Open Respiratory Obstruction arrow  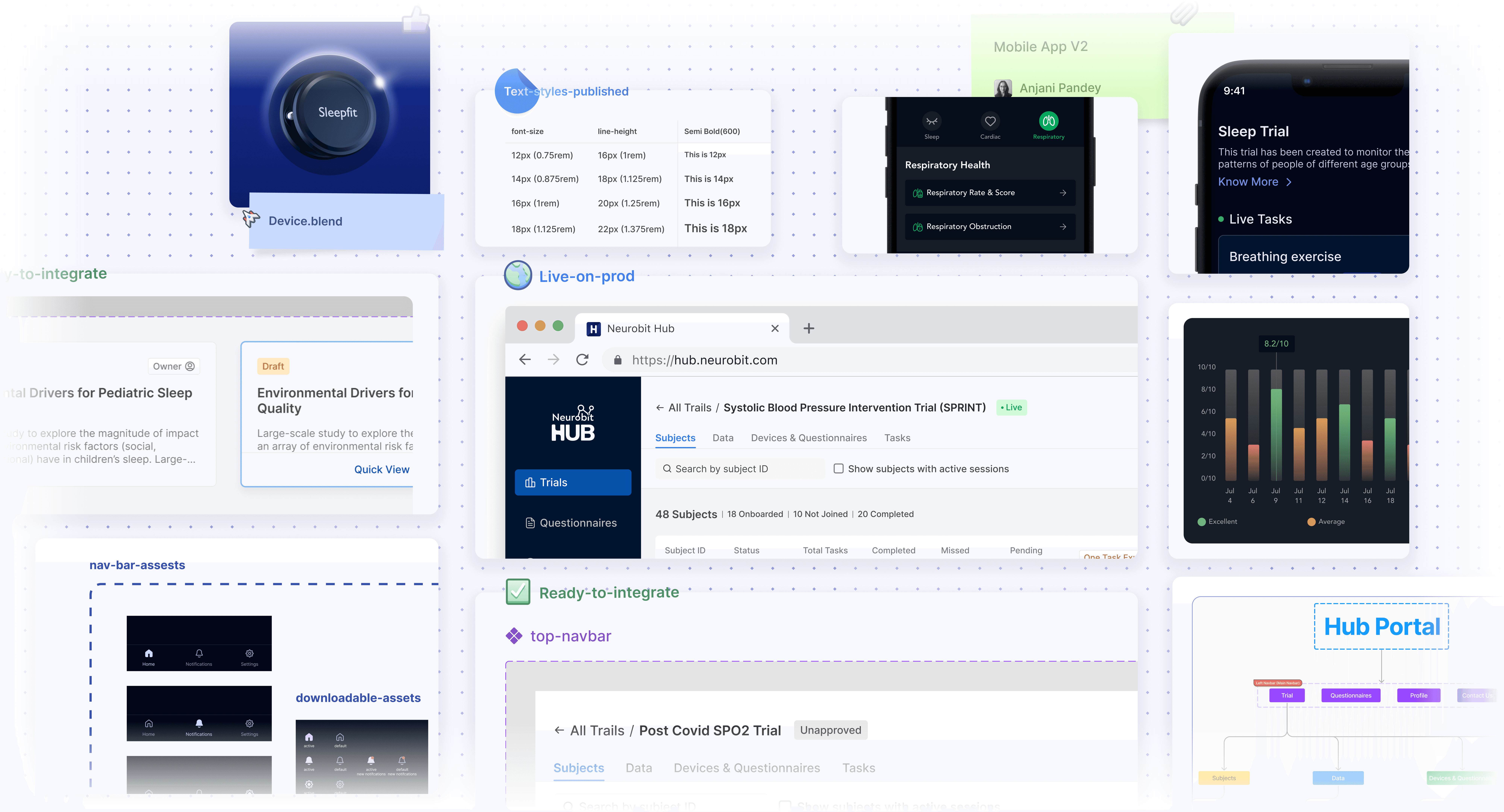1063,226
